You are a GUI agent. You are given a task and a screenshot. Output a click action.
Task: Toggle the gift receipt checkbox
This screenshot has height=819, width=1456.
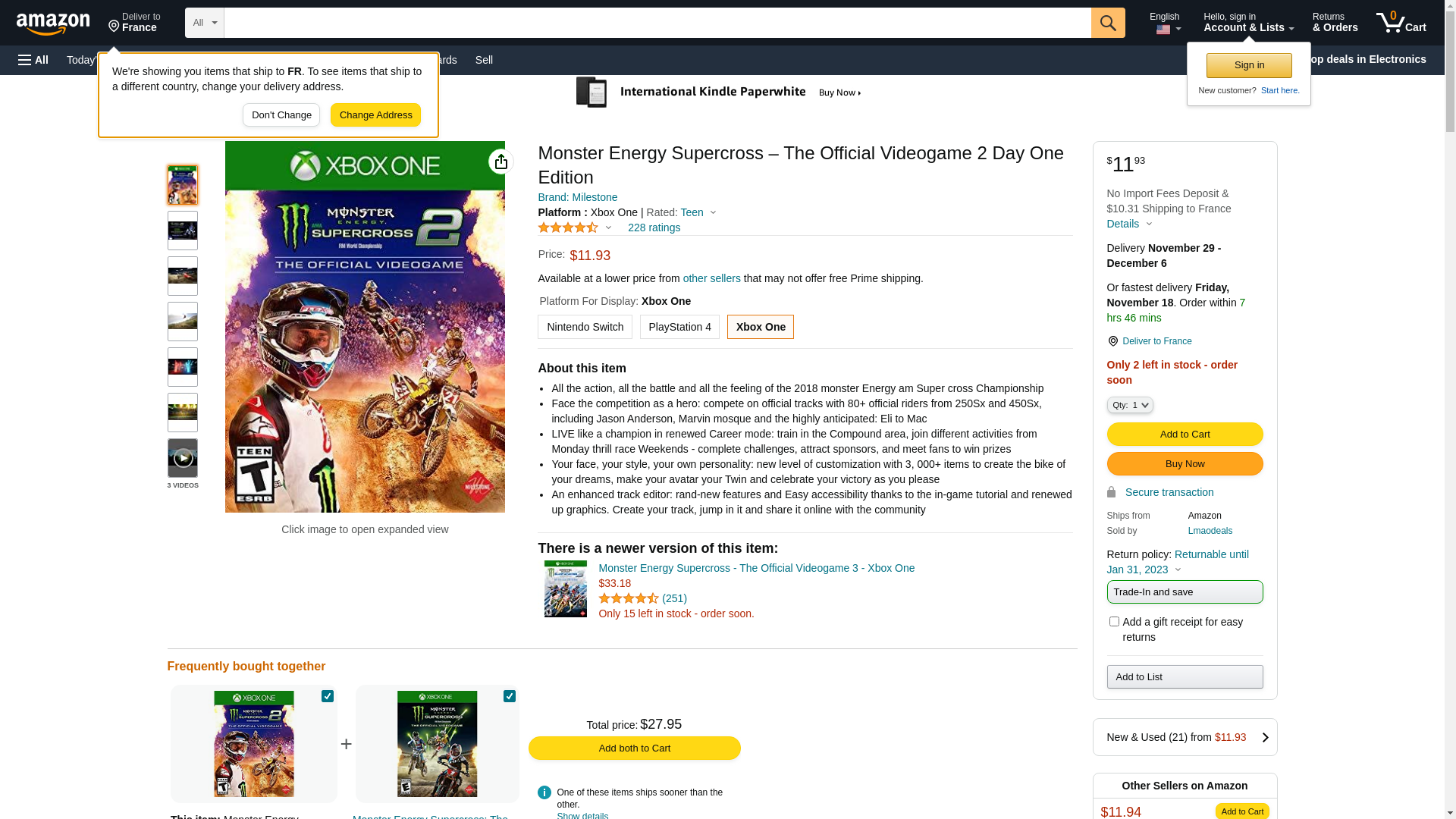1114,622
